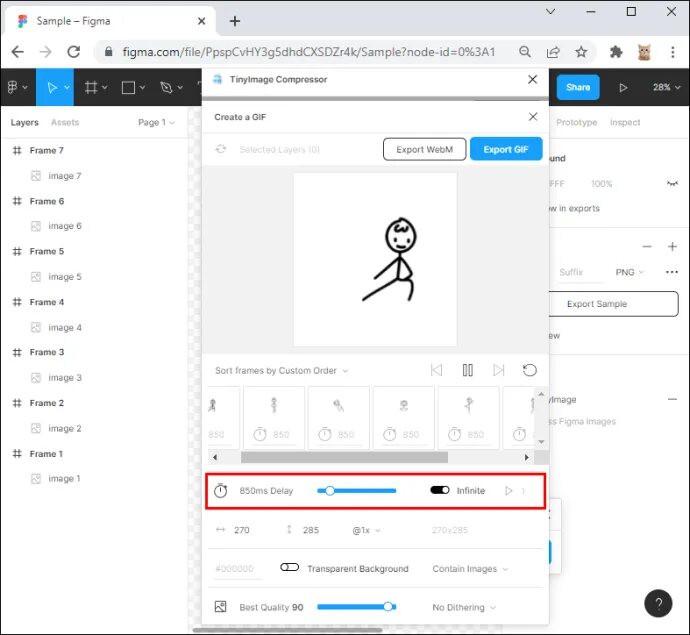Click the browser address bar URL

tap(308, 52)
